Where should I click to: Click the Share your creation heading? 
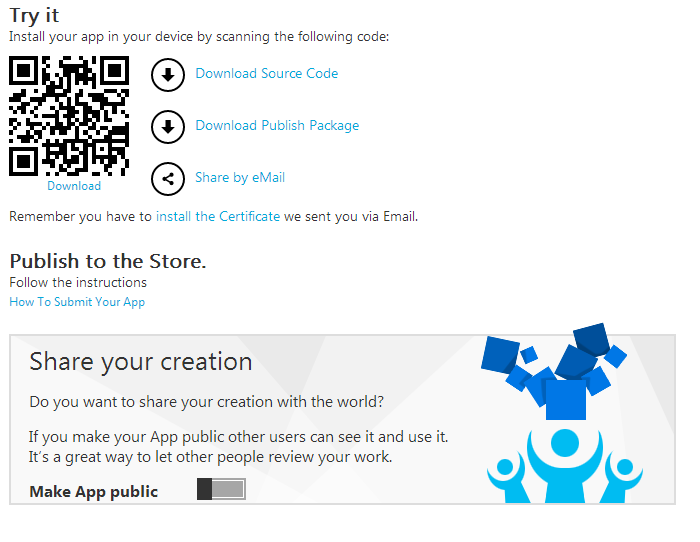[141, 362]
